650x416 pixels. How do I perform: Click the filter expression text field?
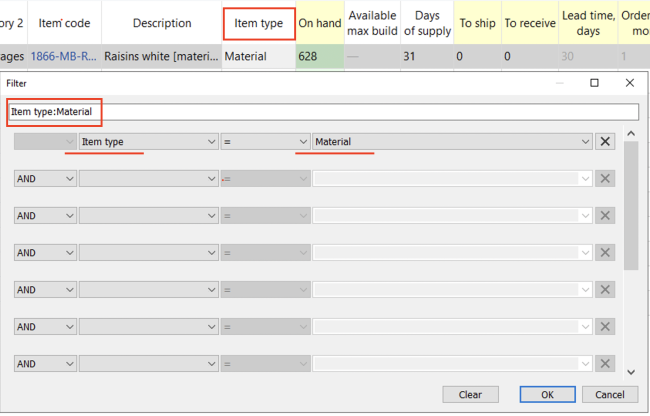pos(322,112)
